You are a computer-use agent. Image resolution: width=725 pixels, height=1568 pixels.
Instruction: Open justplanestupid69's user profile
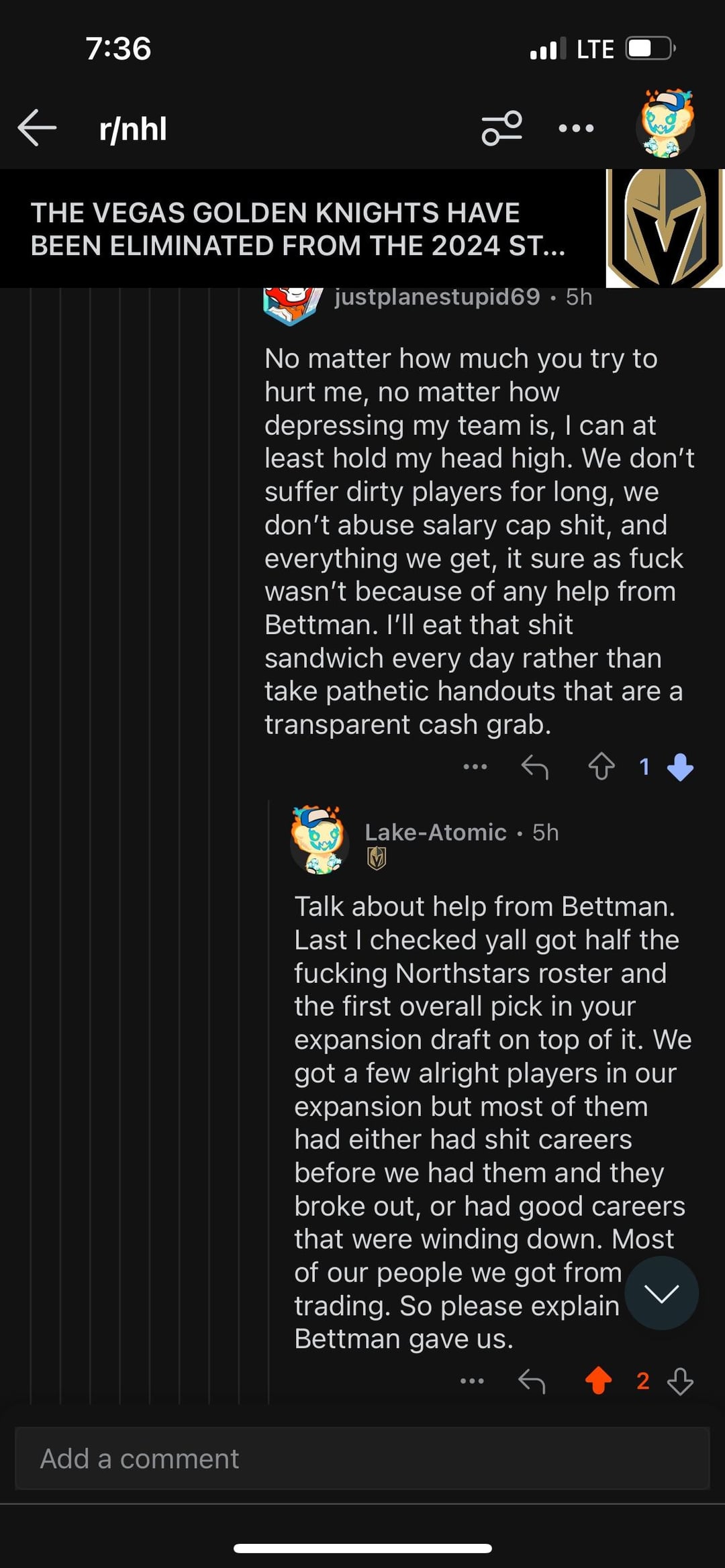tap(437, 297)
